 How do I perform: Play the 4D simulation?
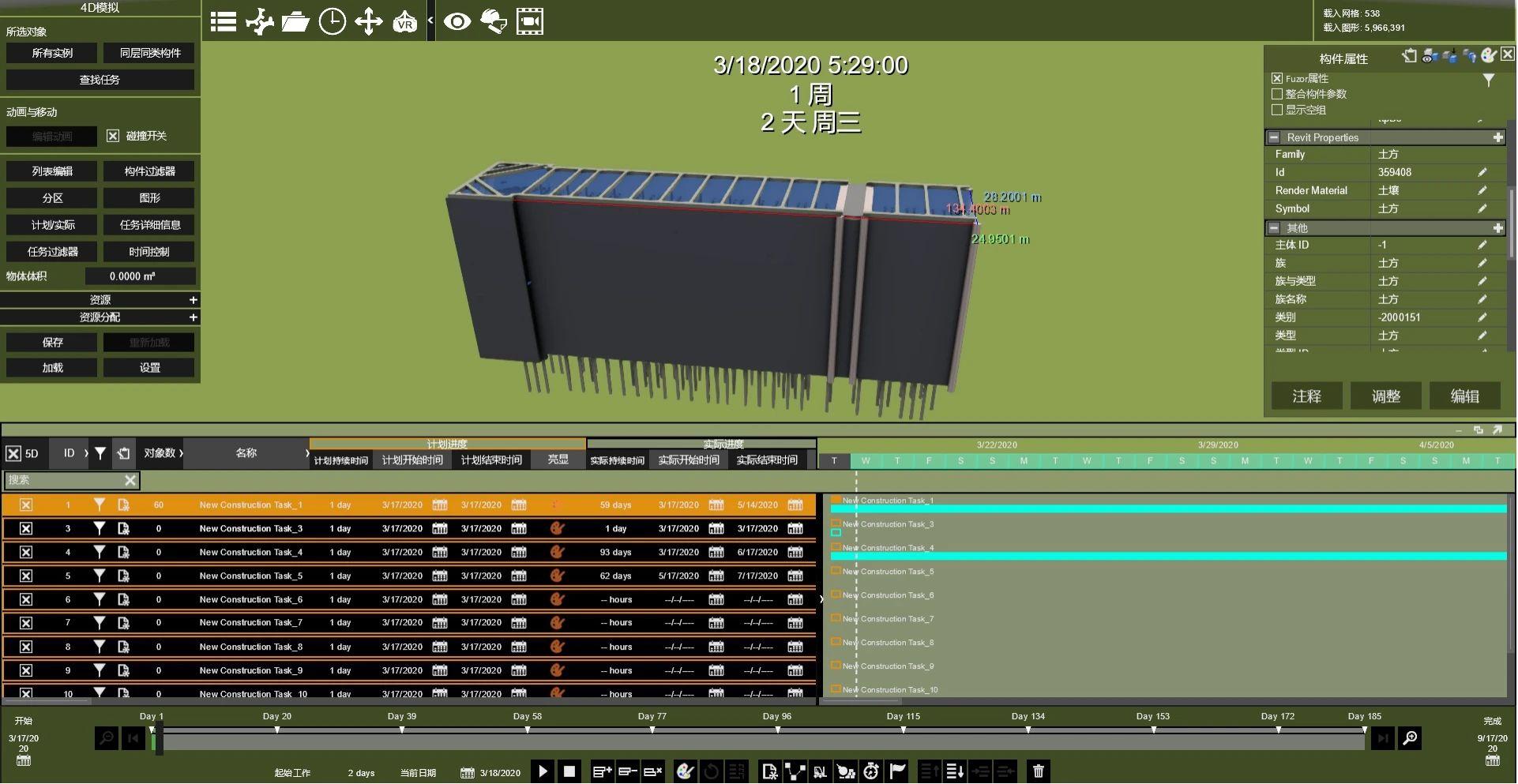pos(543,772)
